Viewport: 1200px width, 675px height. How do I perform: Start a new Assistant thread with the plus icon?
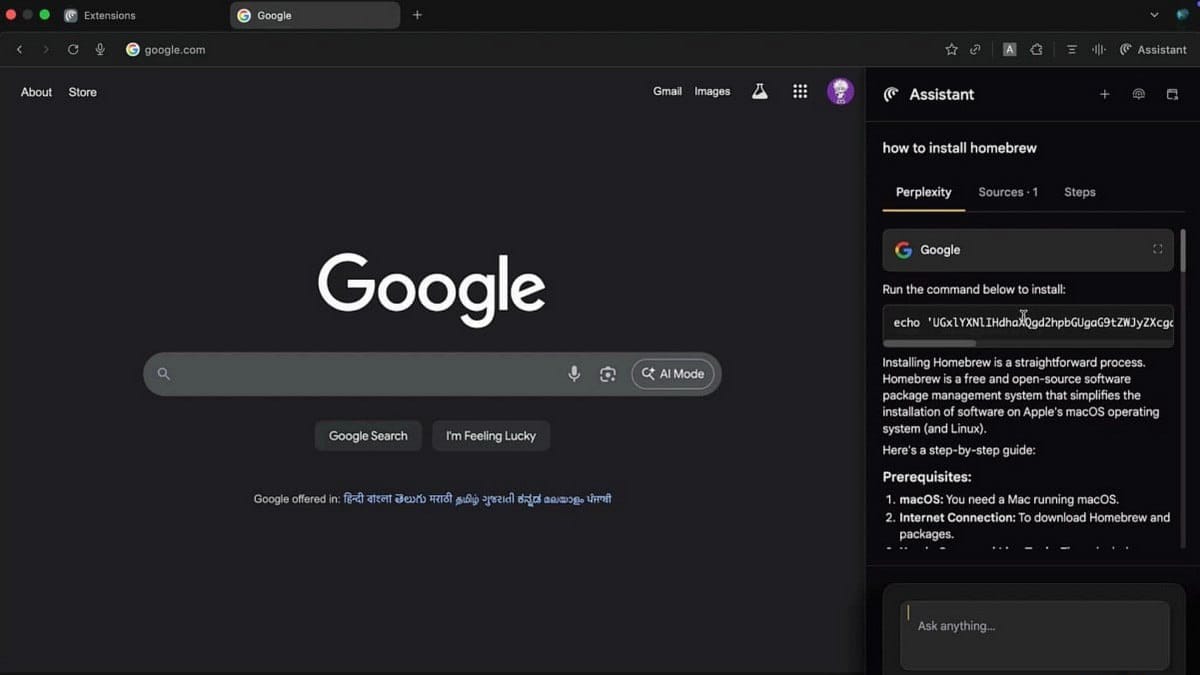[1105, 94]
